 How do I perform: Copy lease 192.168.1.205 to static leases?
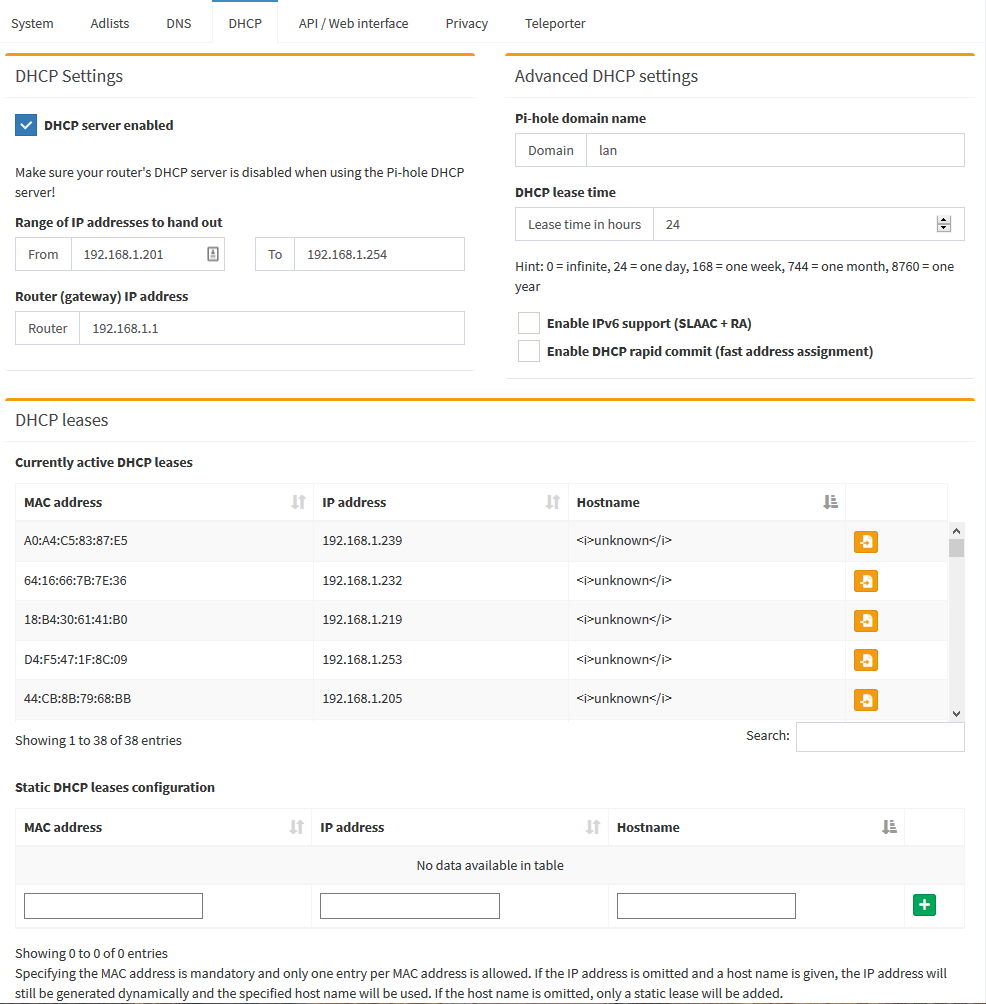tap(865, 700)
